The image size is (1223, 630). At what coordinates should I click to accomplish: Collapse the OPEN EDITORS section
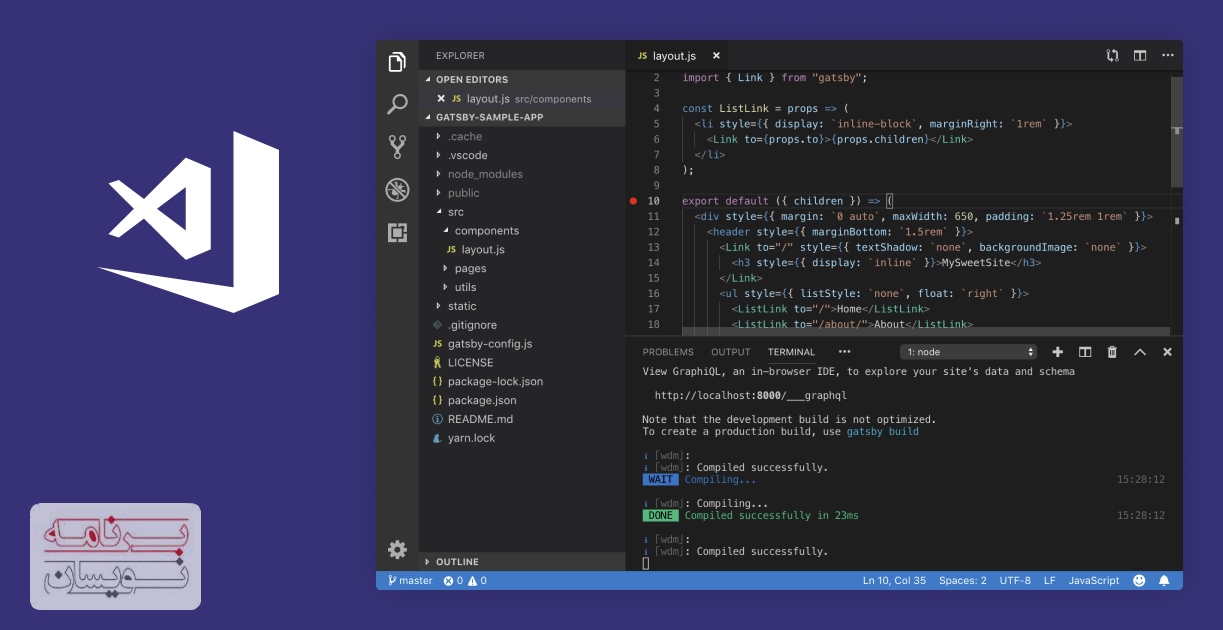point(522,79)
